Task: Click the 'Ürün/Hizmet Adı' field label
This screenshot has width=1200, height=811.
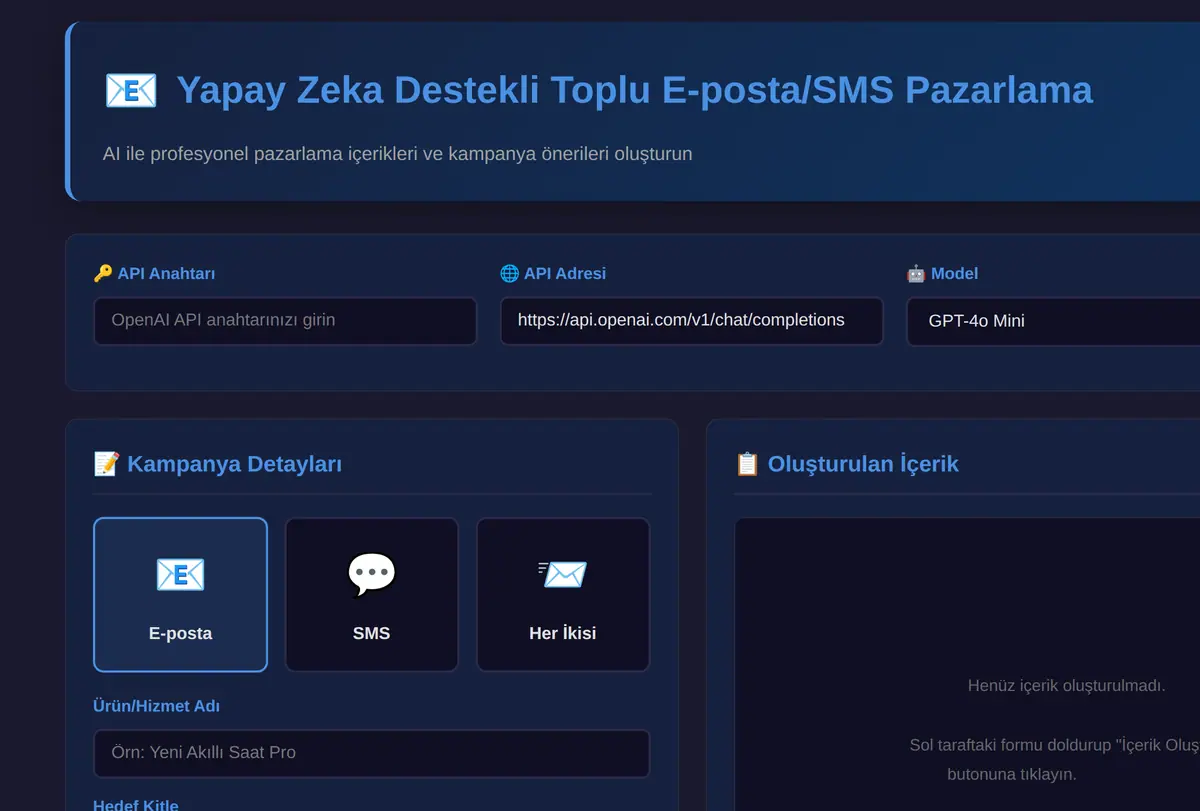Action: 156,706
